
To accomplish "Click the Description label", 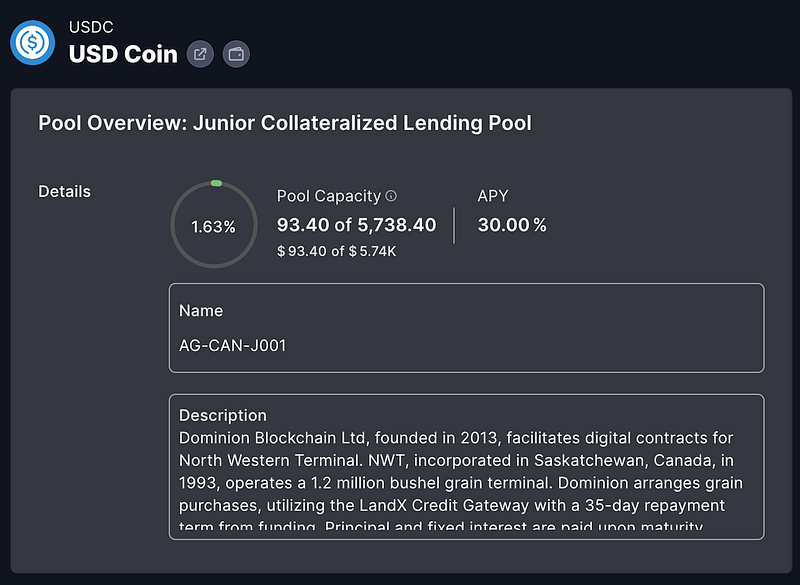I will tap(223, 415).
